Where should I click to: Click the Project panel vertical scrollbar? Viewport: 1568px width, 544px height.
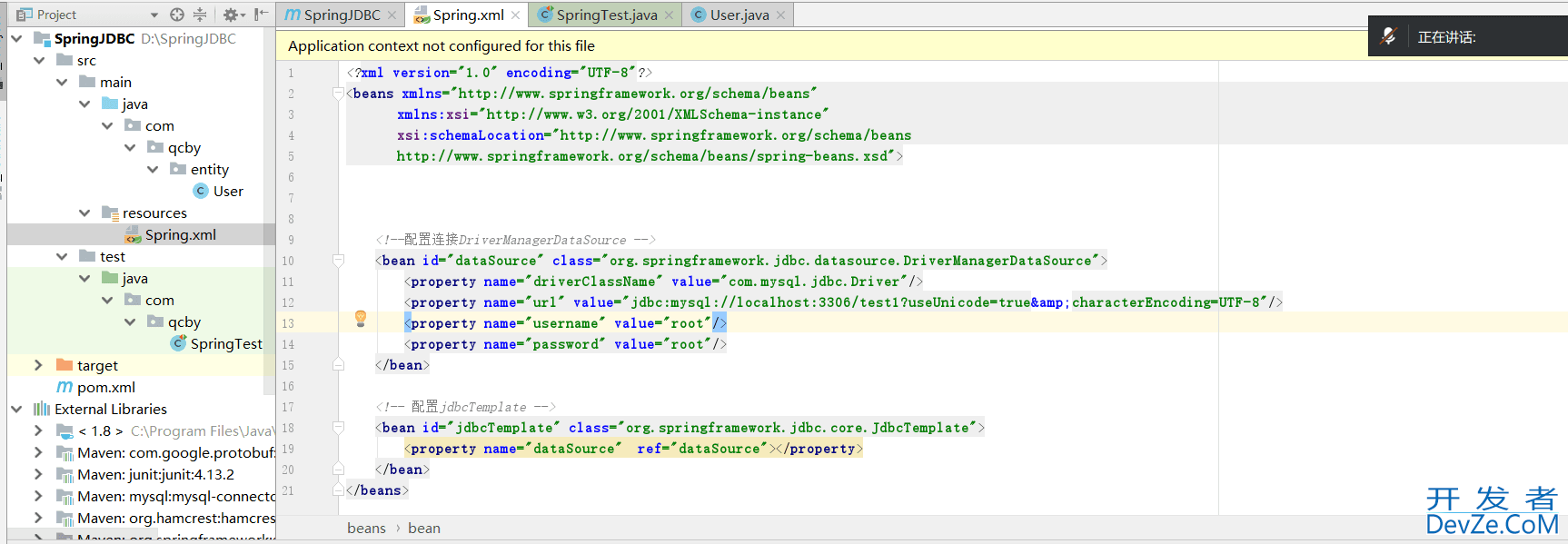pos(270,209)
